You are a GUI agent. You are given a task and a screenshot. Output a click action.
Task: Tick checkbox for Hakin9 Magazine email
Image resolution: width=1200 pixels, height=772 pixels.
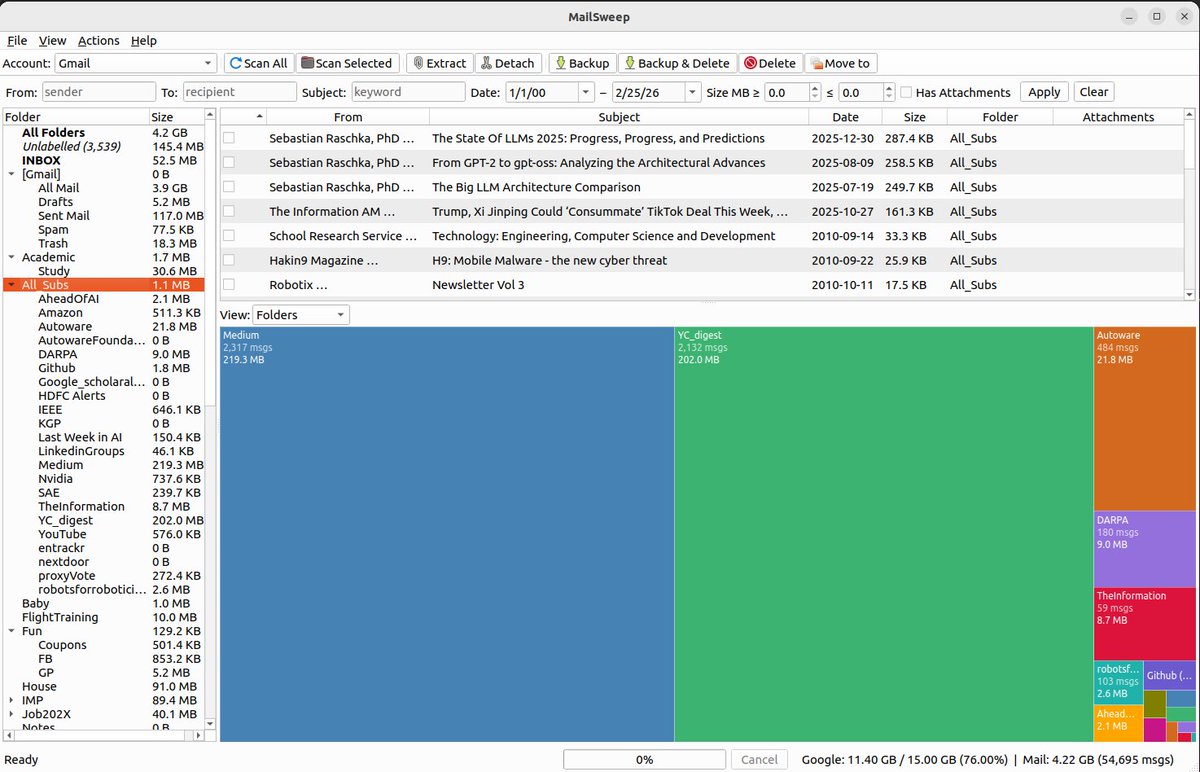coord(229,260)
